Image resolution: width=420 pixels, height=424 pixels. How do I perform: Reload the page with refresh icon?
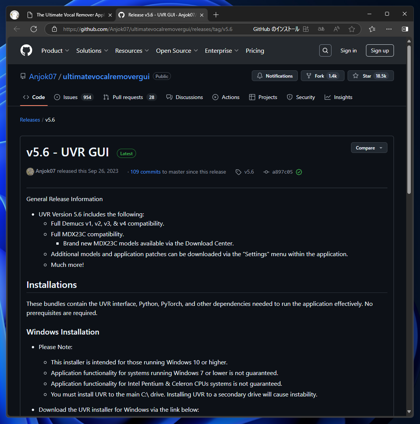(34, 29)
